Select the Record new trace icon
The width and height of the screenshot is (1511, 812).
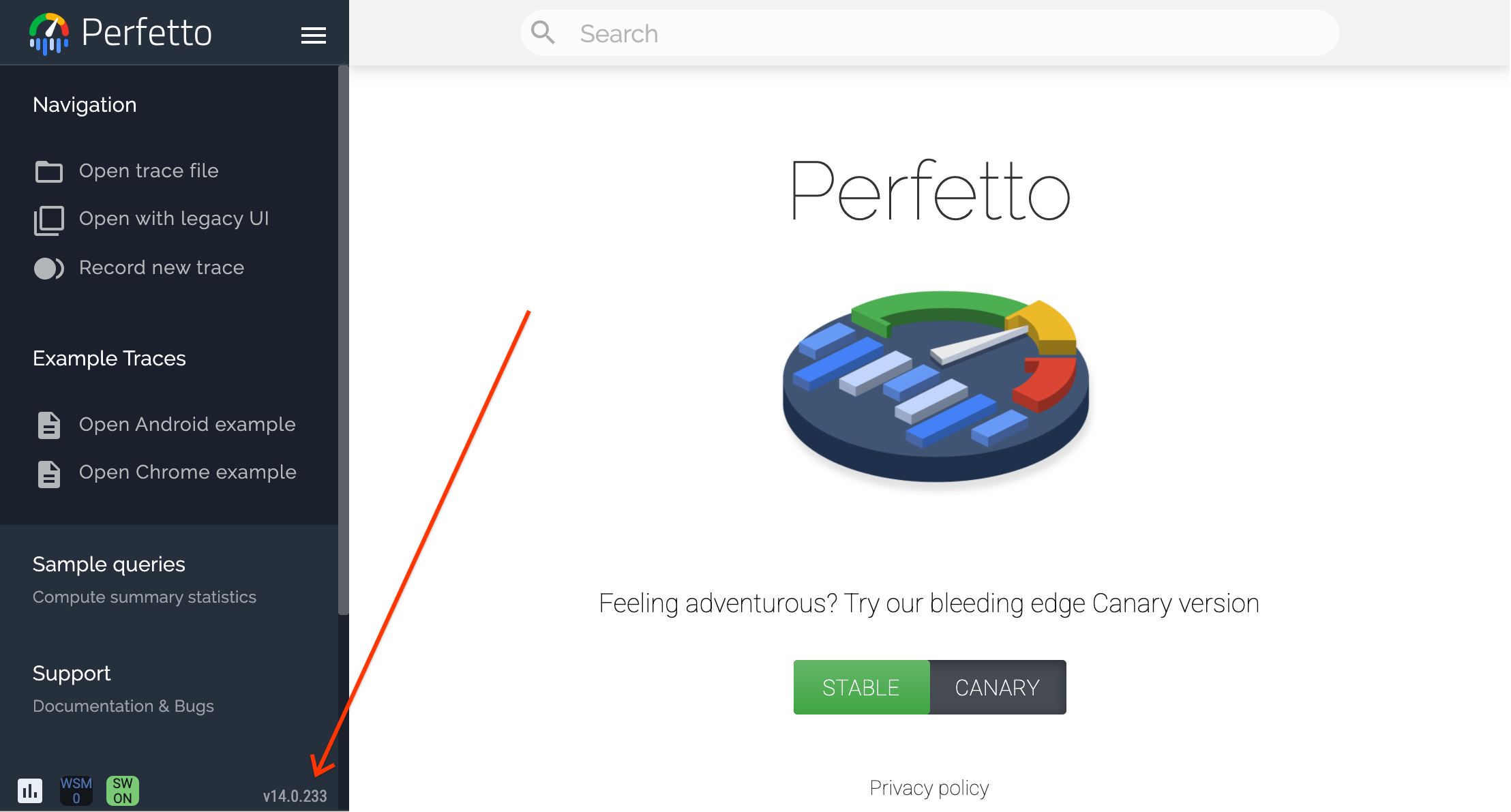(48, 268)
